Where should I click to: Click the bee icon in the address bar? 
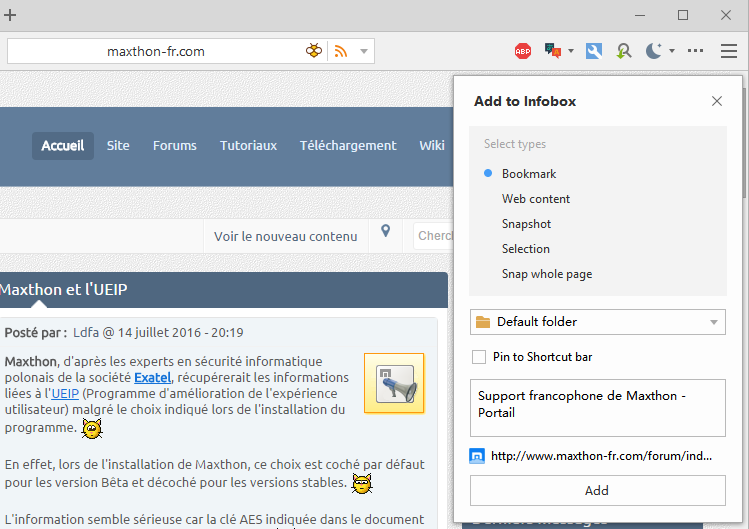pyautogui.click(x=314, y=51)
